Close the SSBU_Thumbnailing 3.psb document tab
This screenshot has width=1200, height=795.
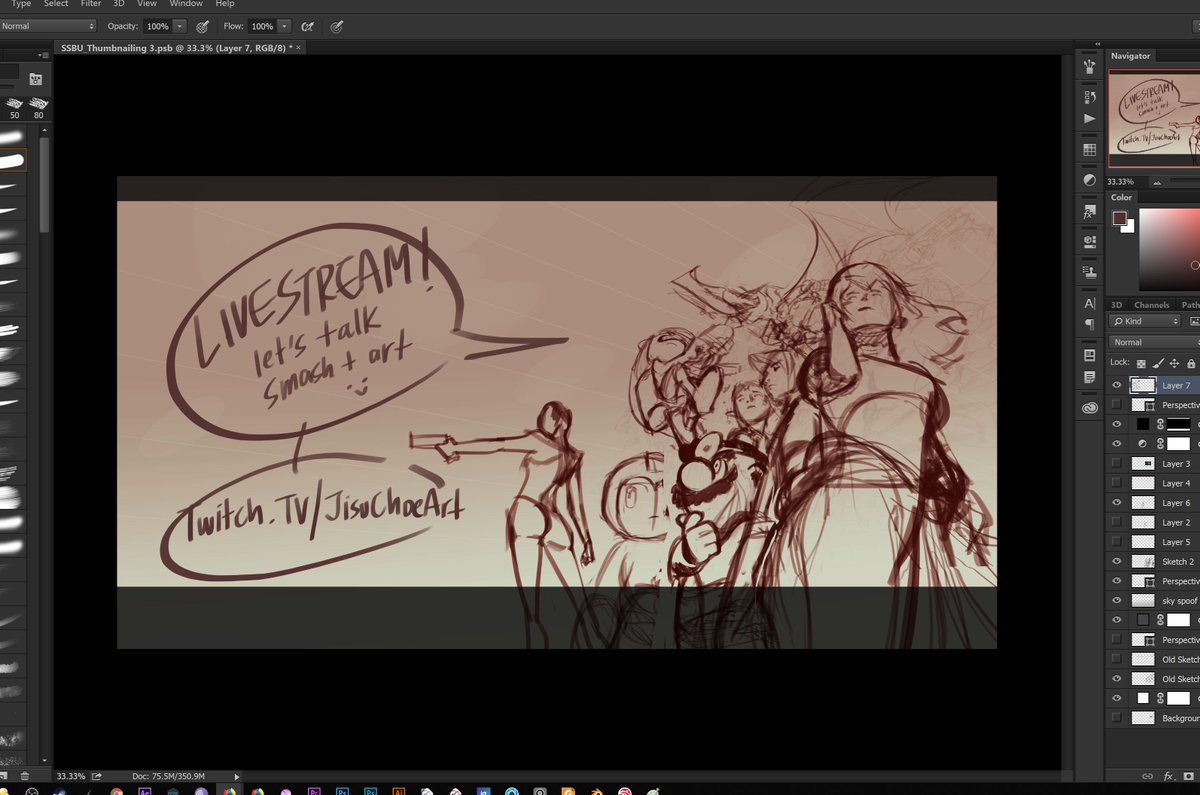300,47
